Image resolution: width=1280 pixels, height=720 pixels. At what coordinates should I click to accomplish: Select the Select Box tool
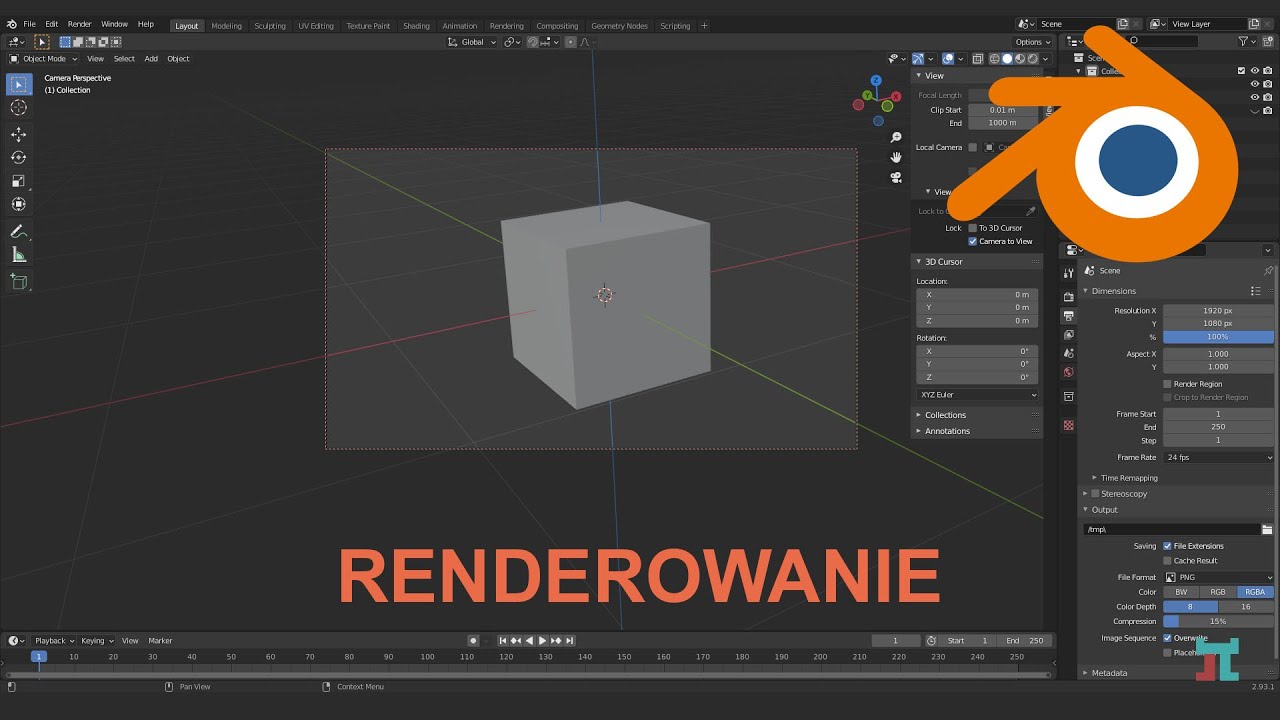(18, 84)
